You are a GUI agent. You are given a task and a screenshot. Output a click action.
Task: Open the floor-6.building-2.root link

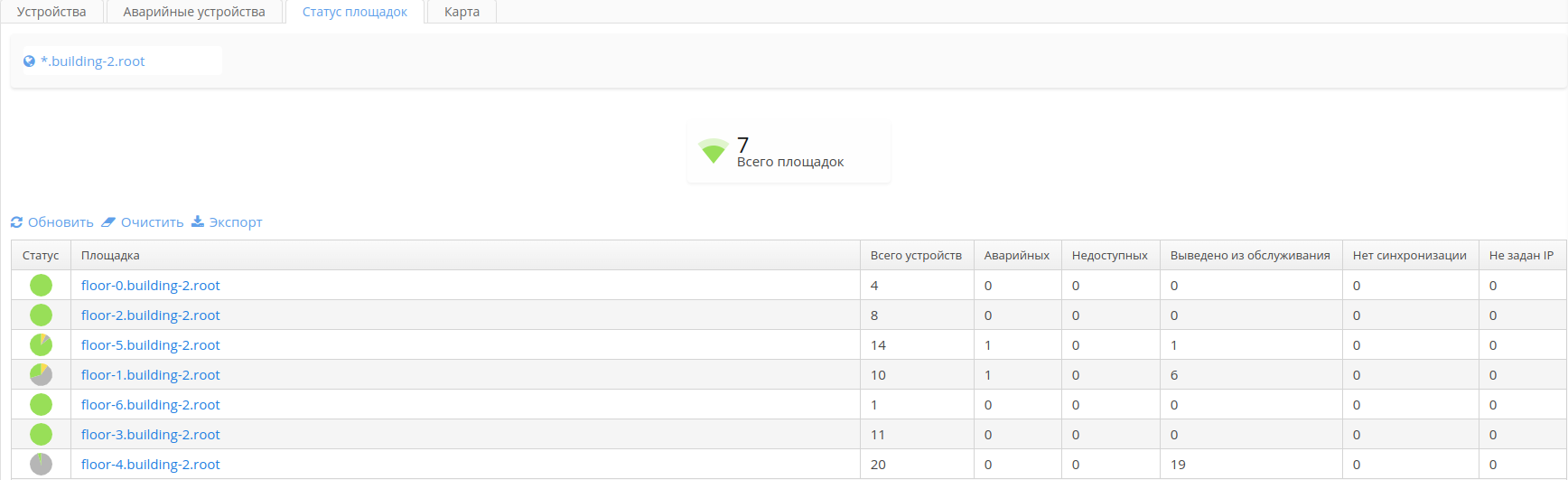[151, 405]
